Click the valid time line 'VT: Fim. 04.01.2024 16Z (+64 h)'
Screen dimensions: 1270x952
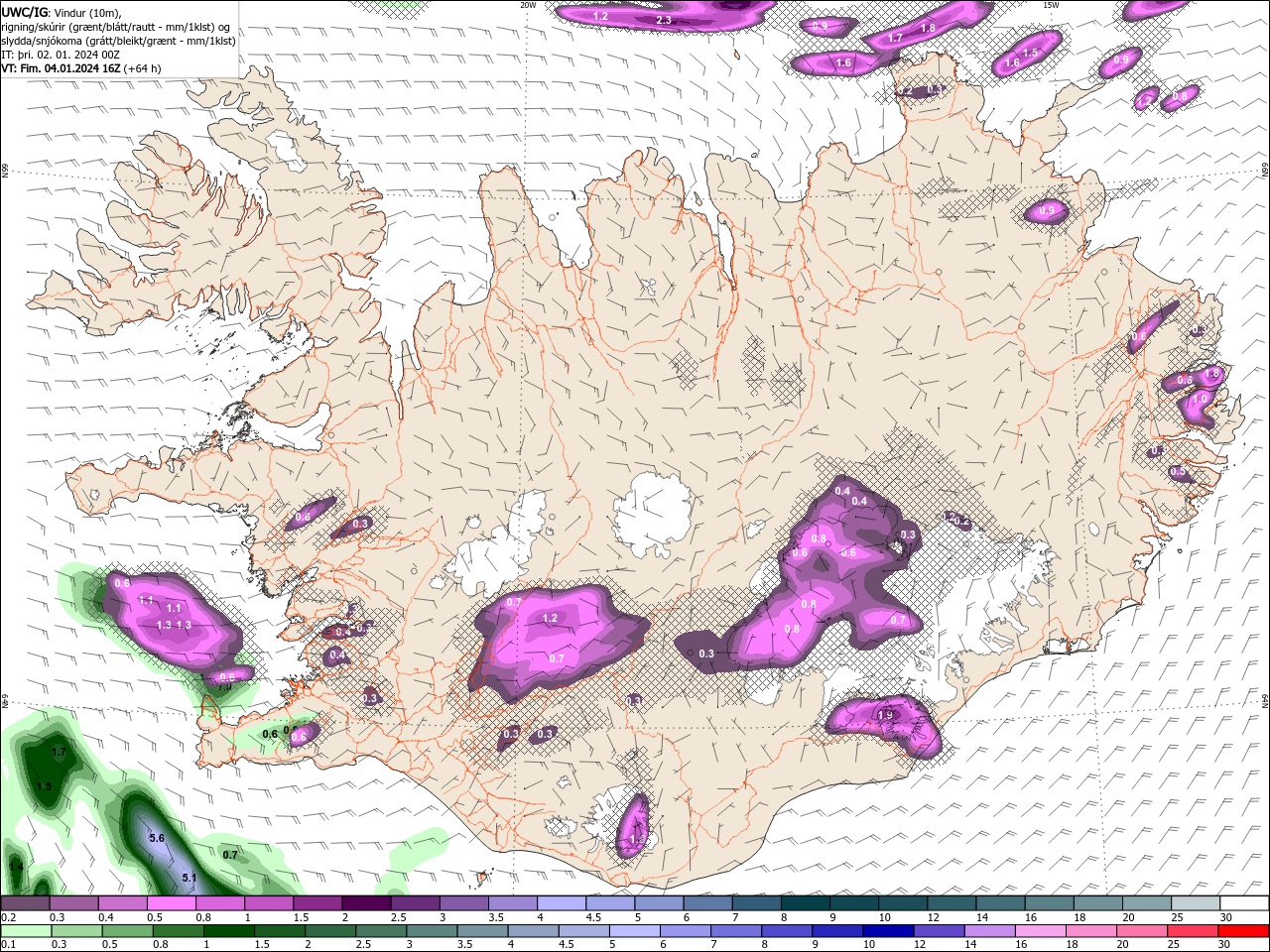[x=81, y=68]
